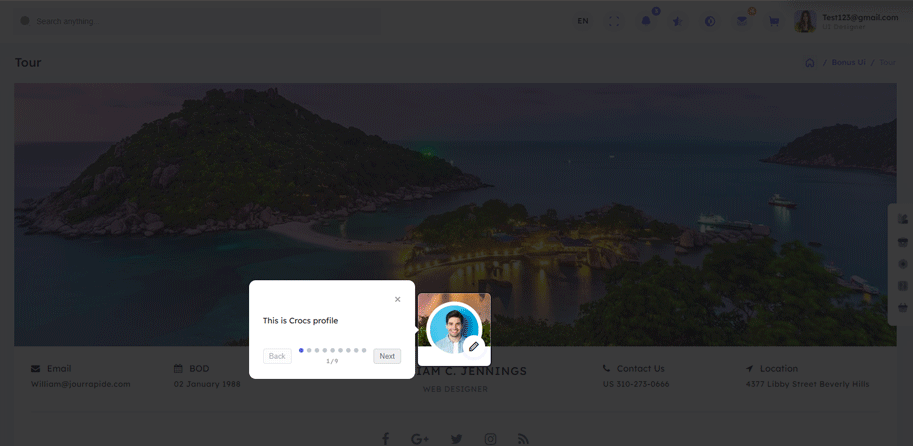Click the Back button in tour popup
This screenshot has height=446, width=913.
[277, 356]
